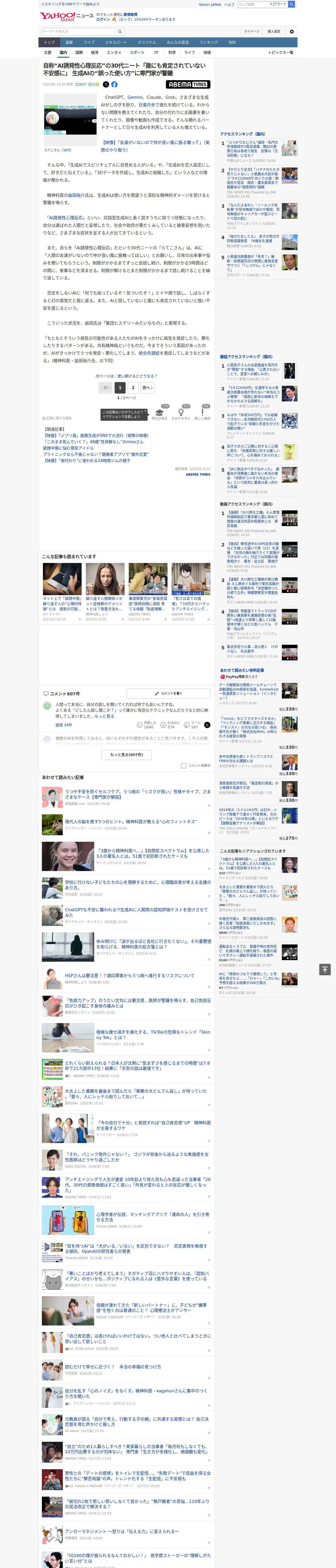336x1568 pixels.
Task: Toggle the コメント非表示 checkbox
Action: pyautogui.click(x=183, y=765)
